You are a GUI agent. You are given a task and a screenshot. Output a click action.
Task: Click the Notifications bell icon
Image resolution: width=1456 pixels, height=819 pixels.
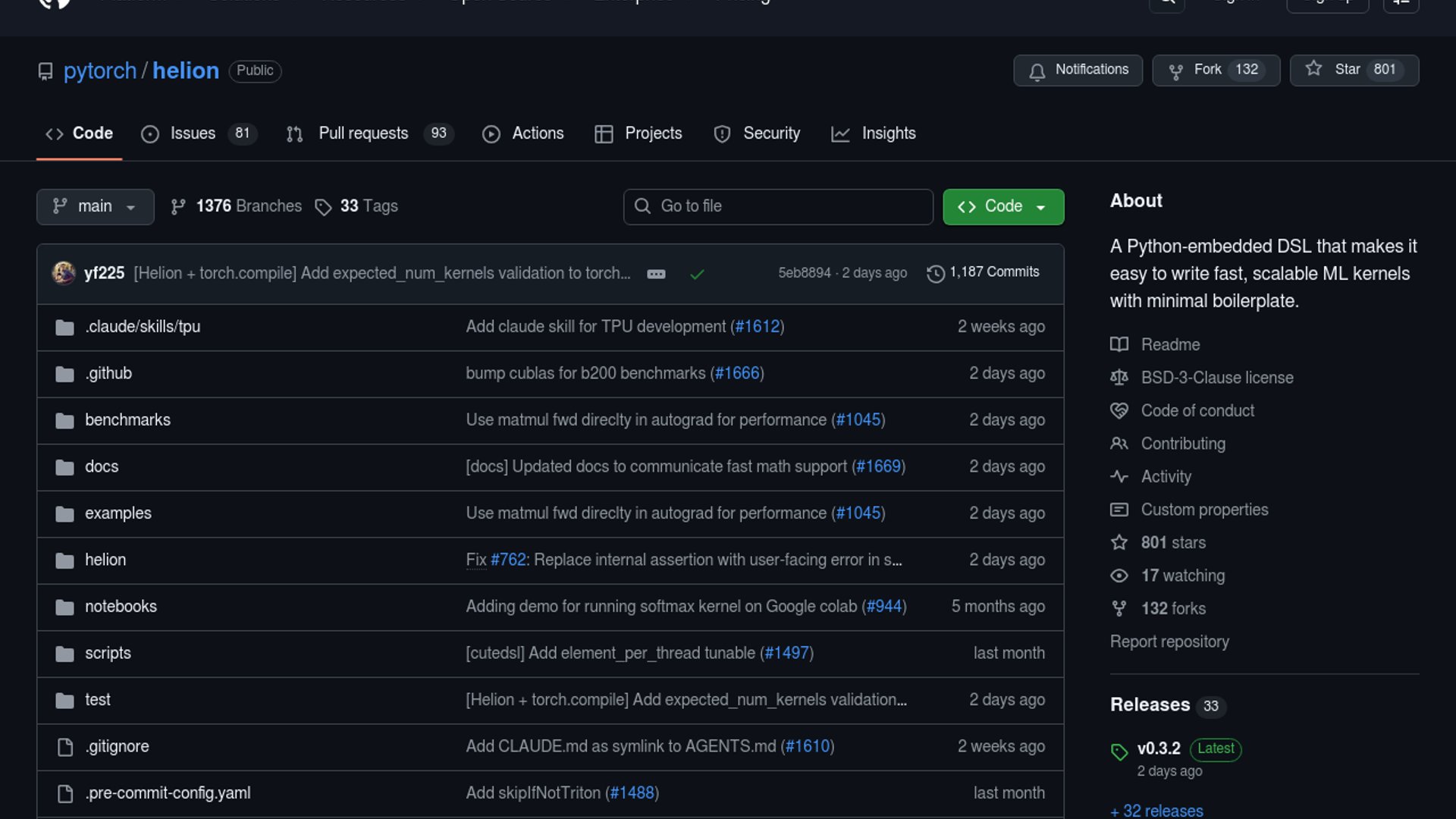[x=1037, y=71]
